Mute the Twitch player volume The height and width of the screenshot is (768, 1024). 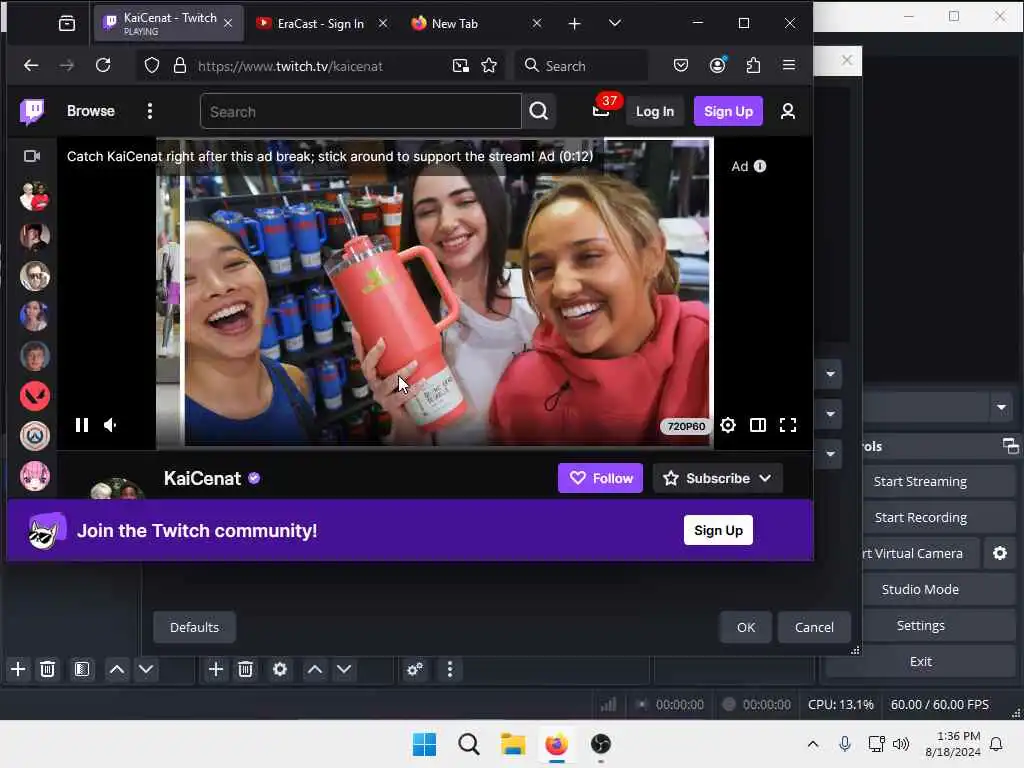click(x=110, y=425)
